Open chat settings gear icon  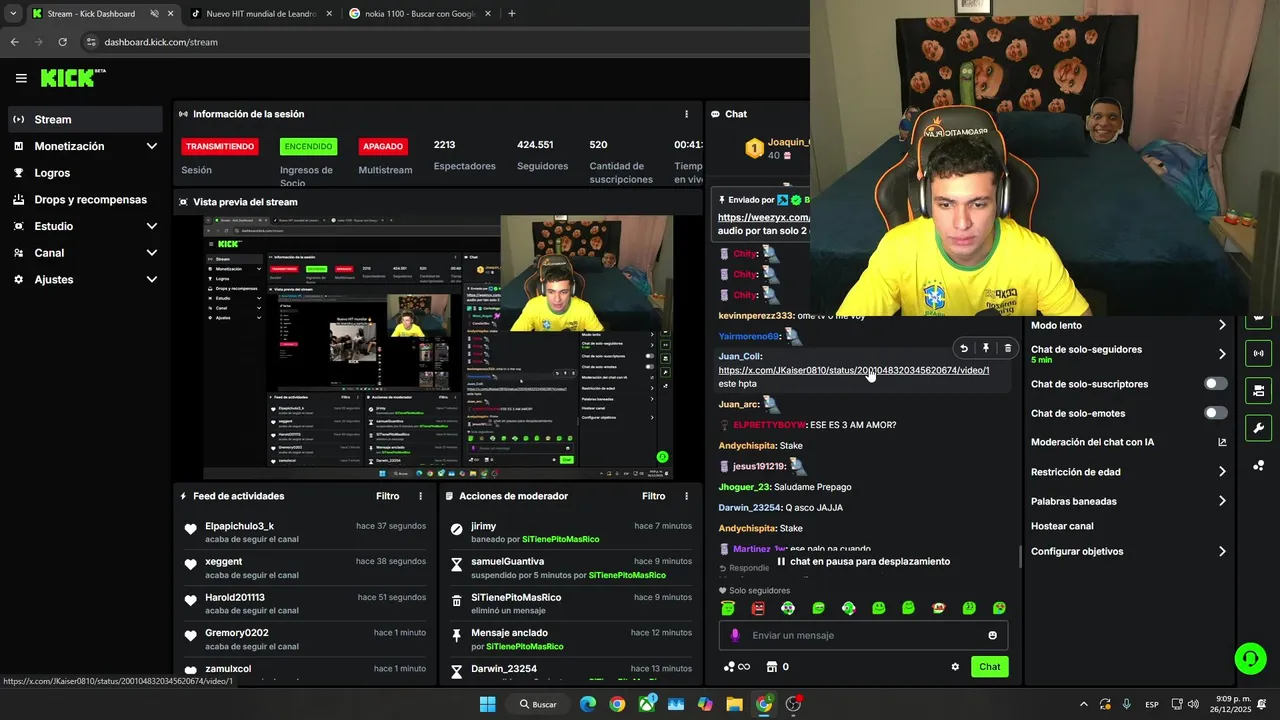click(x=955, y=667)
